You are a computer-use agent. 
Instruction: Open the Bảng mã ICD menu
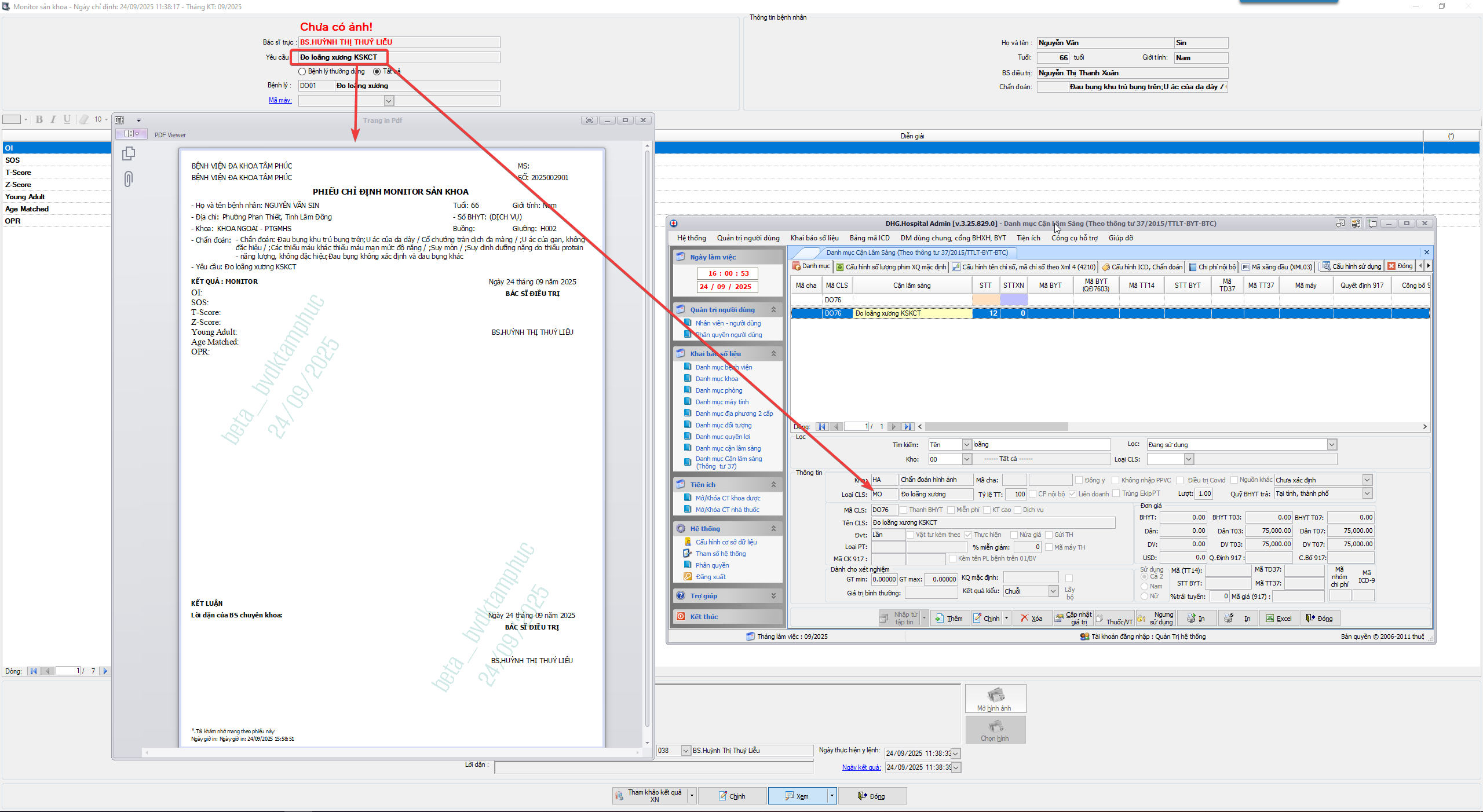tap(869, 238)
